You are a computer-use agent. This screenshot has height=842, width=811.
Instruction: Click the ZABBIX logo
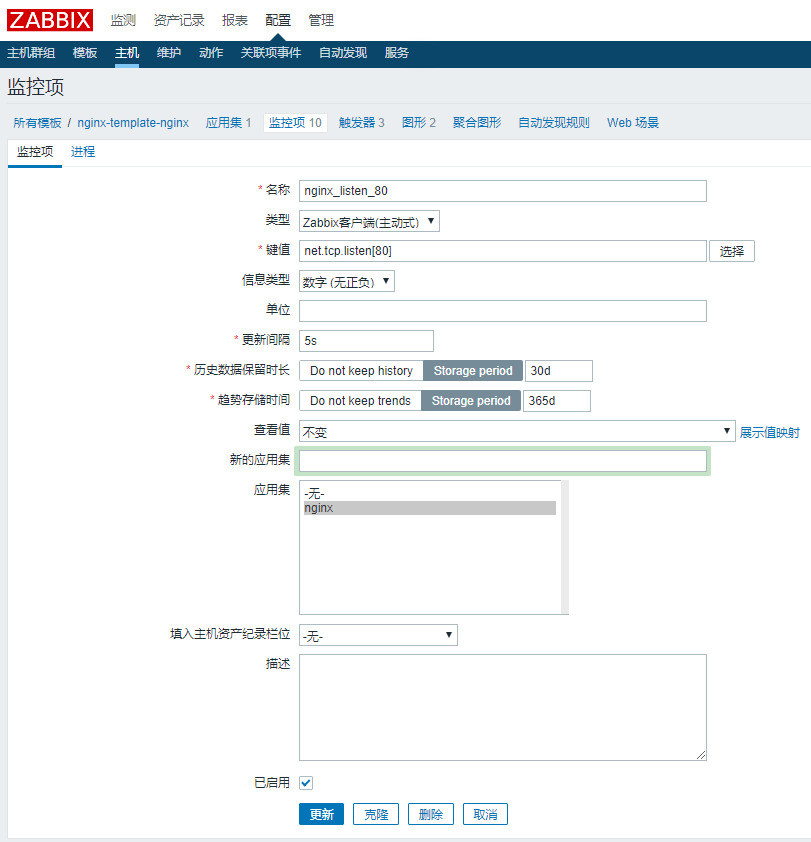pos(49,20)
